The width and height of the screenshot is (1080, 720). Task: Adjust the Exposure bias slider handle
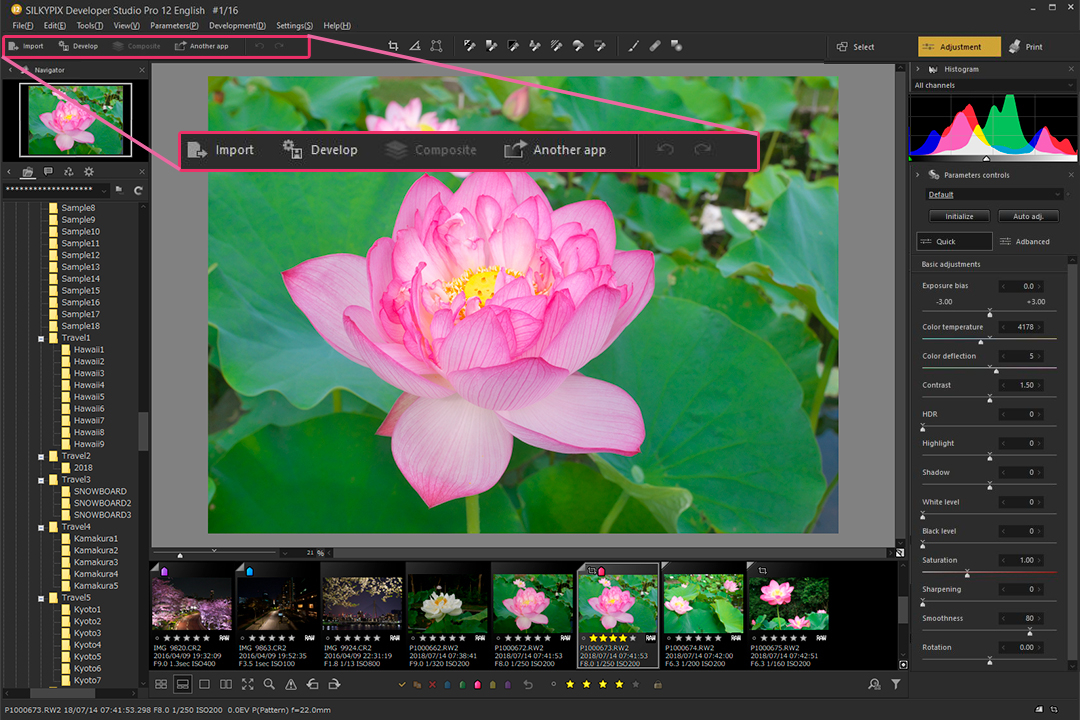point(990,313)
